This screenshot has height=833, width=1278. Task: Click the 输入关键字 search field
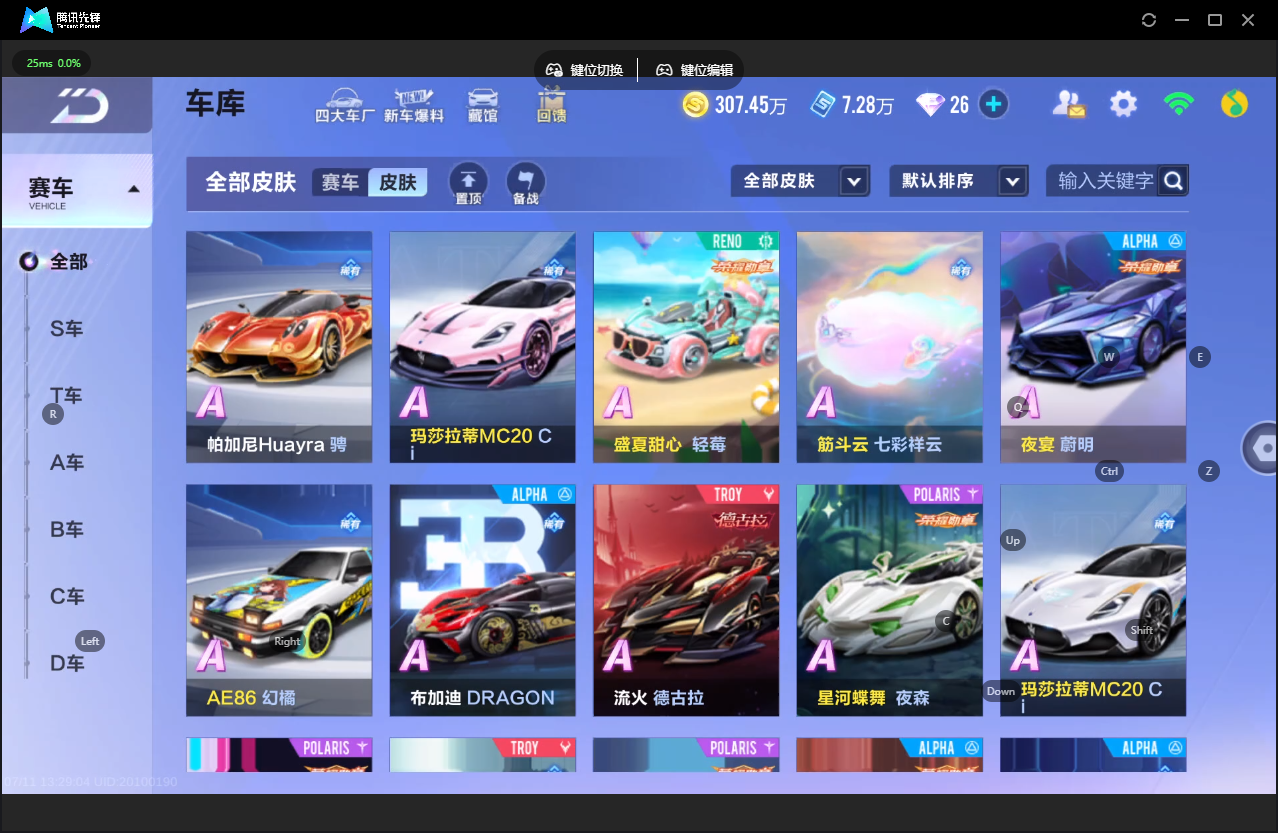1103,181
